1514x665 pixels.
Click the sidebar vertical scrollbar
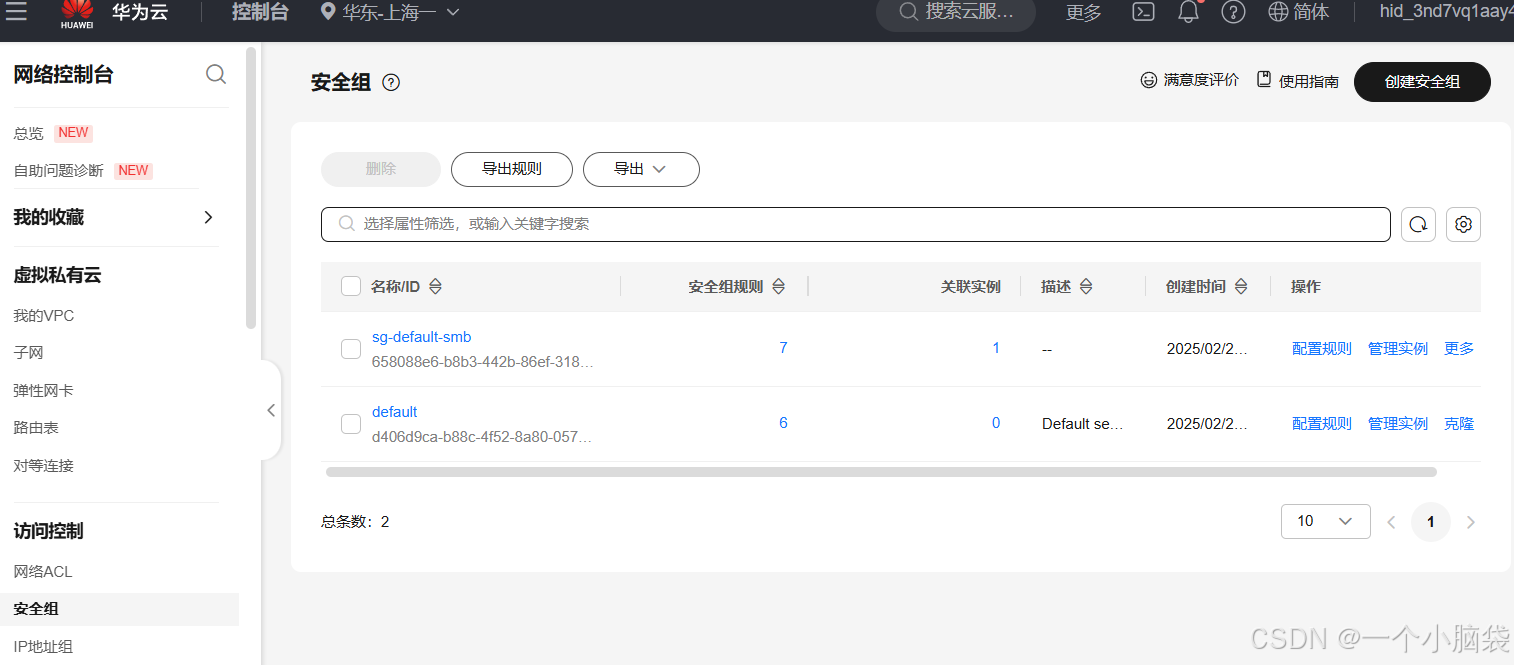point(252,188)
